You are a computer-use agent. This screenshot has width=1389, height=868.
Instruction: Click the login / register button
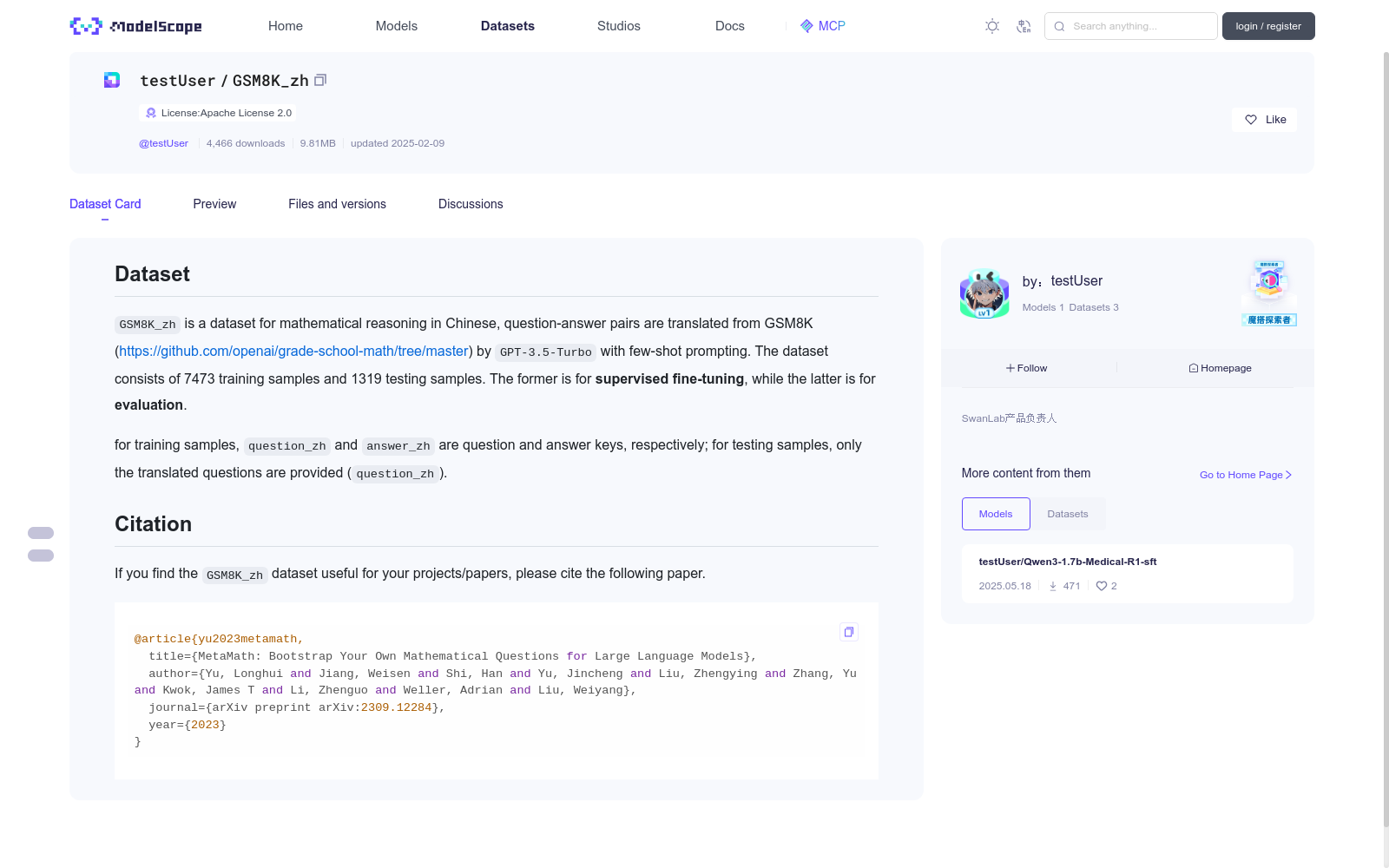click(1268, 26)
